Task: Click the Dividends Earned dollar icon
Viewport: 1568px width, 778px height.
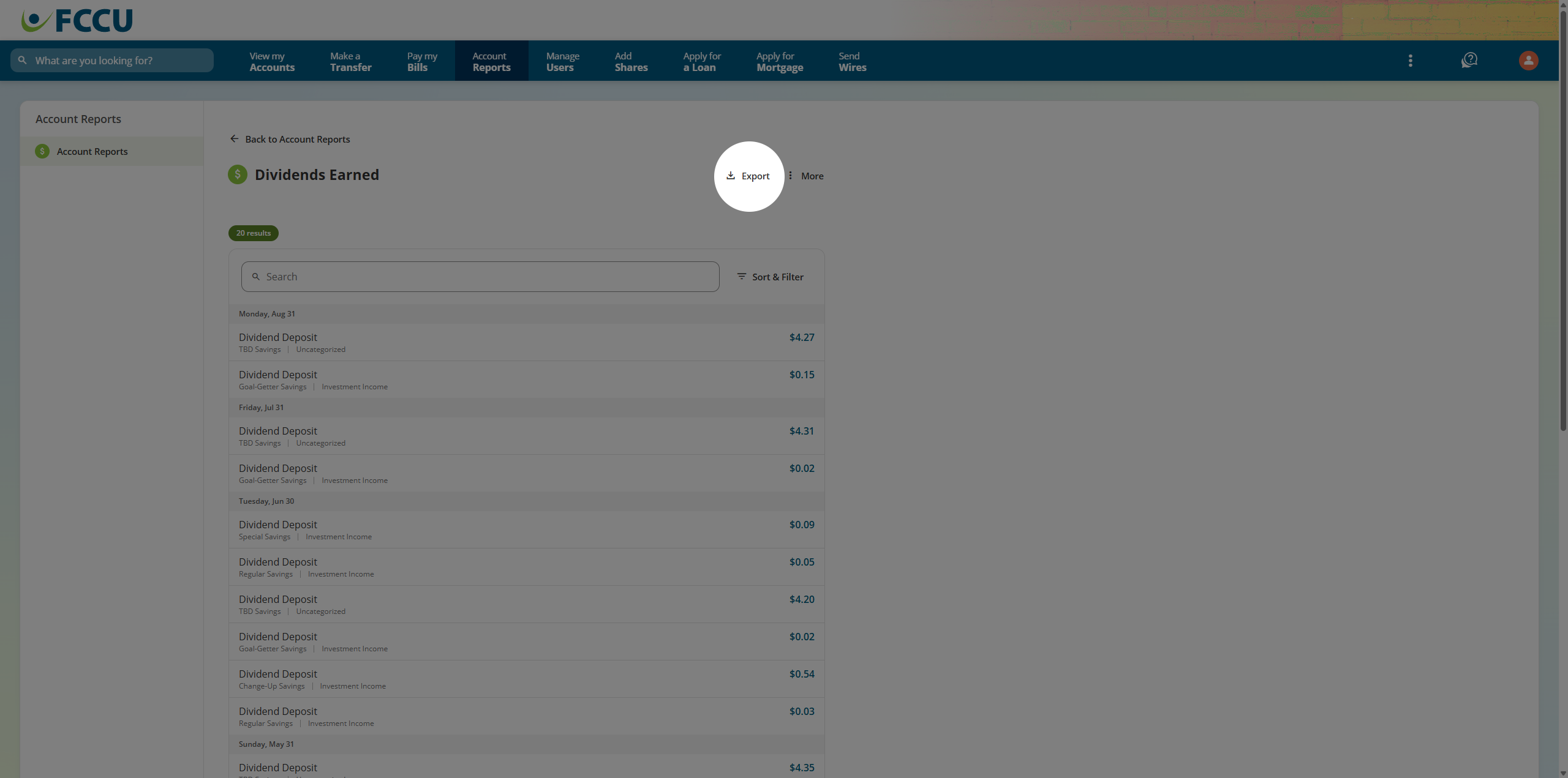Action: (238, 174)
